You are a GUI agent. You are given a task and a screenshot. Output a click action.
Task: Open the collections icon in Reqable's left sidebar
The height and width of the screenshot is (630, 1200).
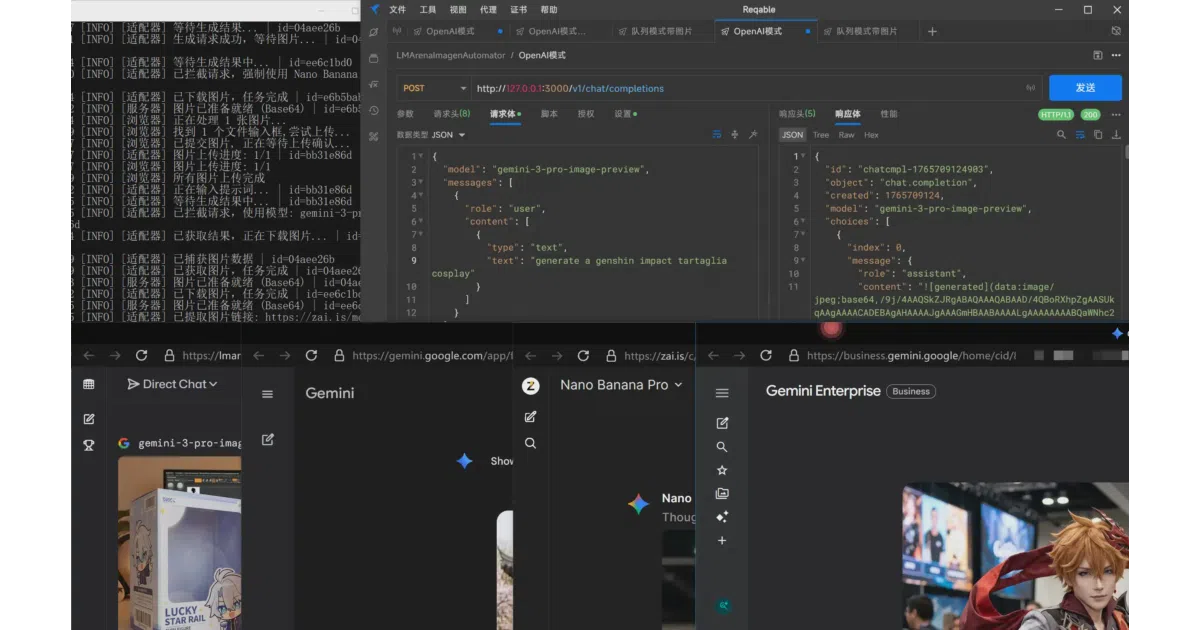click(x=374, y=58)
